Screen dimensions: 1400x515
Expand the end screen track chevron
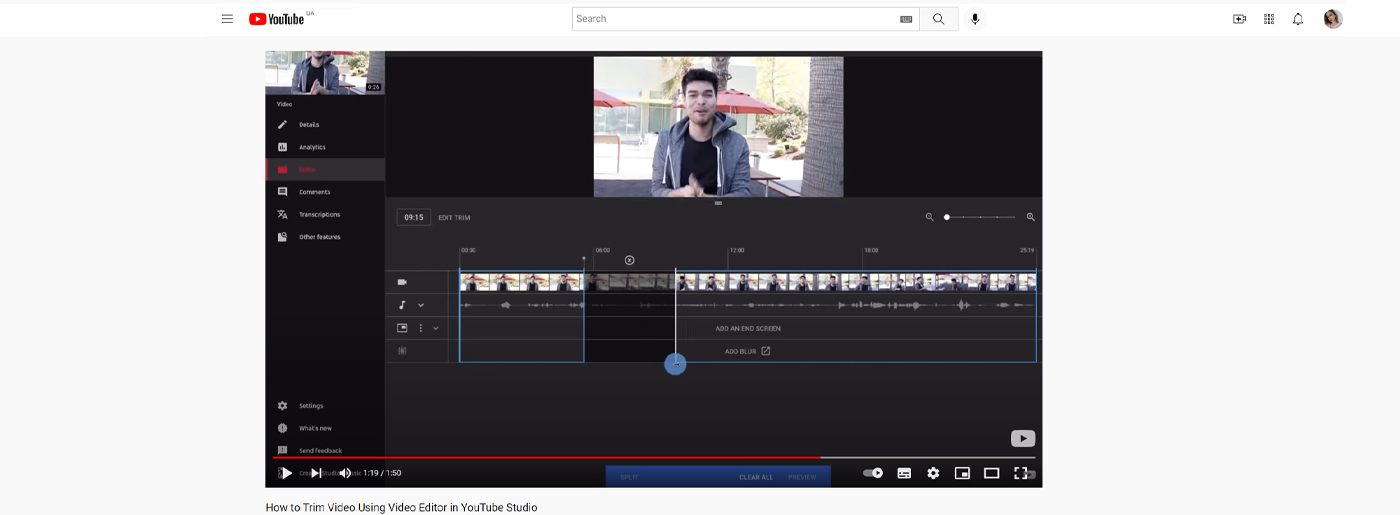pos(436,328)
